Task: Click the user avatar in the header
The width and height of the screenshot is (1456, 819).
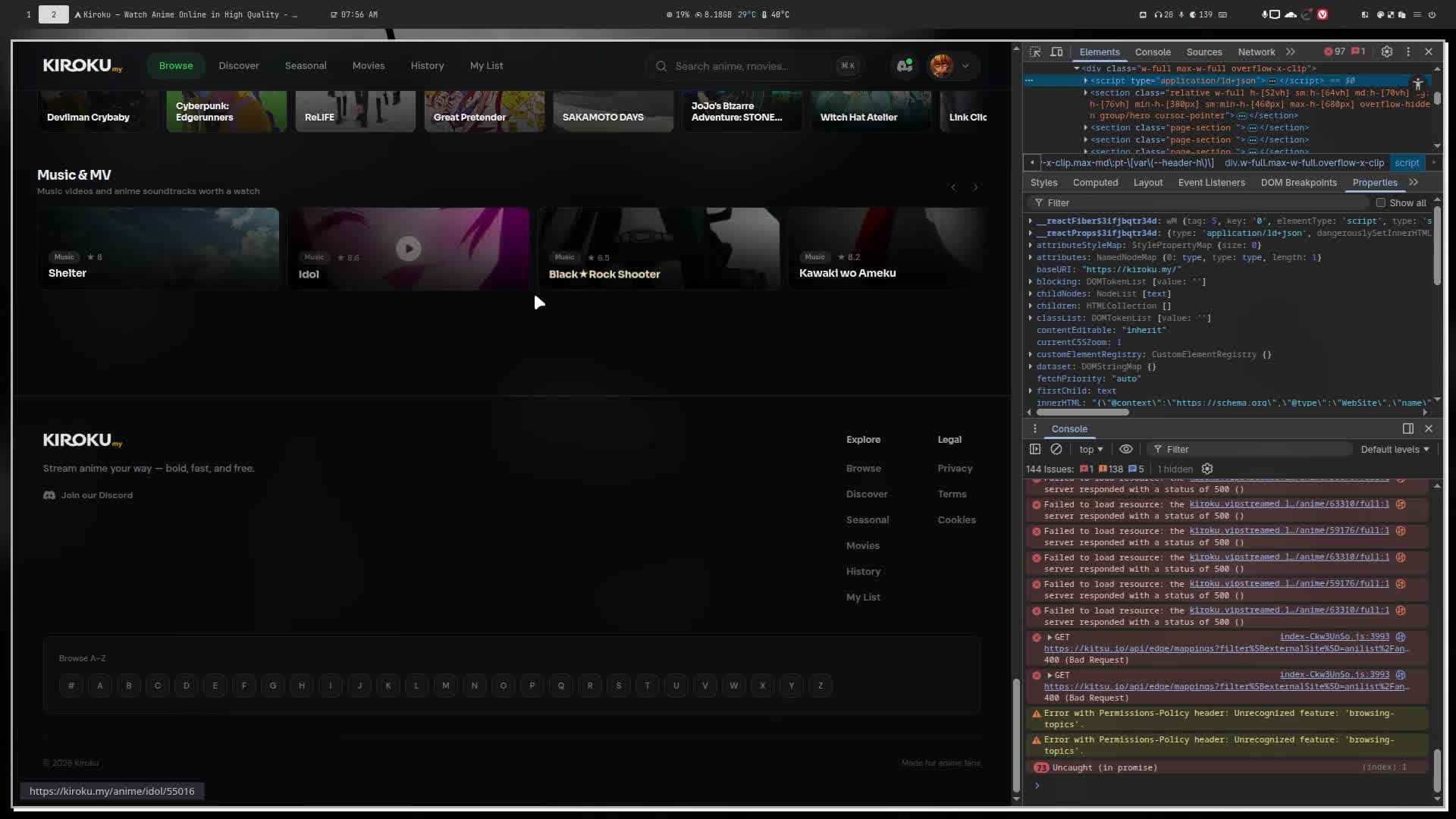Action: tap(942, 66)
